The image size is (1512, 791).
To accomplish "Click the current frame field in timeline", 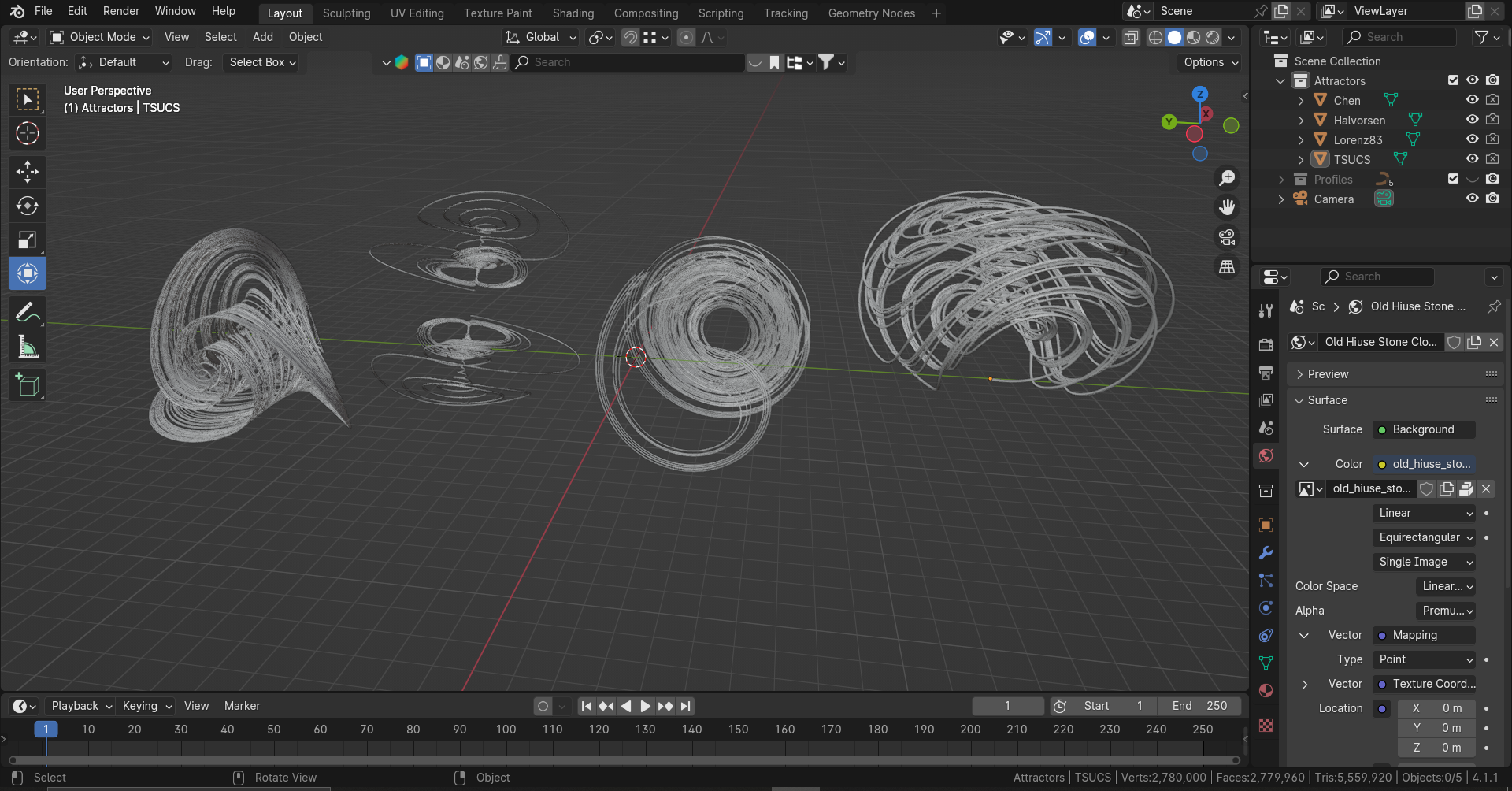I will (1008, 706).
